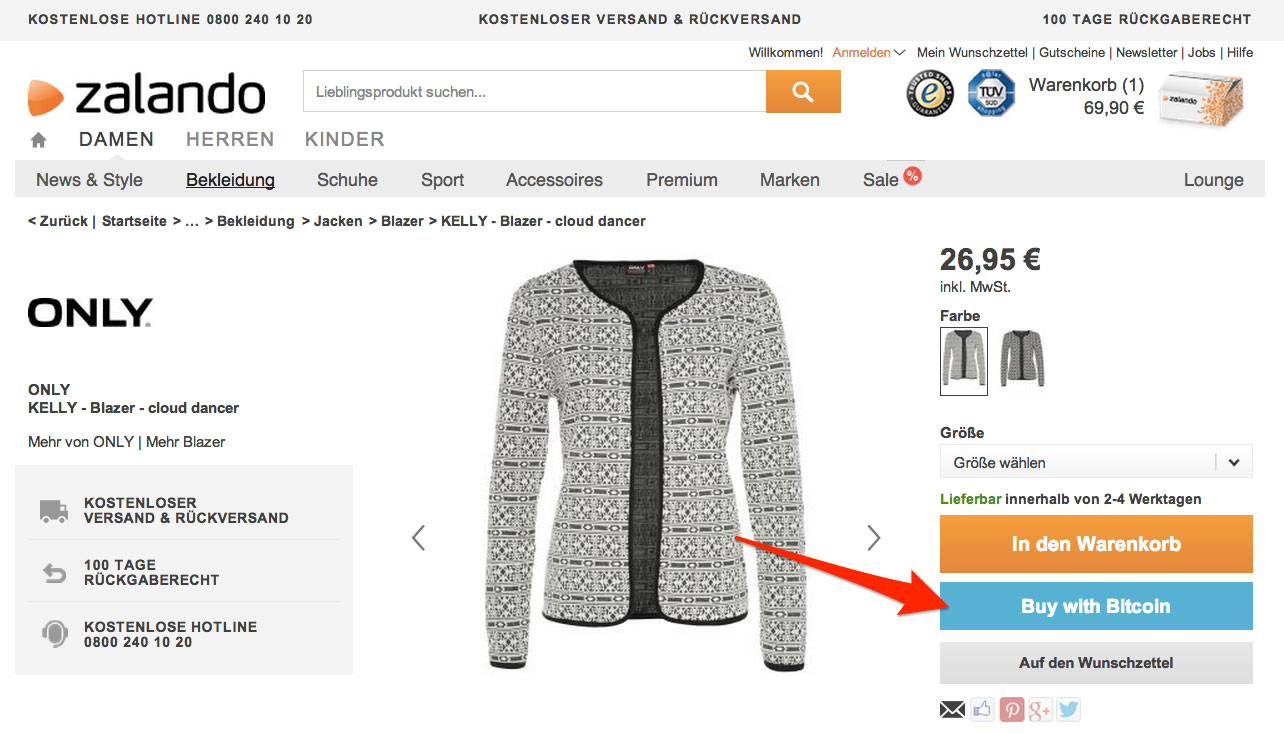1284x734 pixels.
Task: Add item via In den Warenkorb
Action: (x=1095, y=544)
